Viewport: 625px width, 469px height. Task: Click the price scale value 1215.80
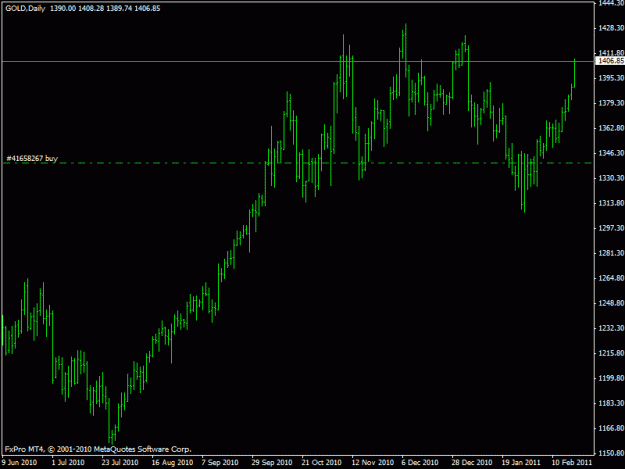coord(611,353)
